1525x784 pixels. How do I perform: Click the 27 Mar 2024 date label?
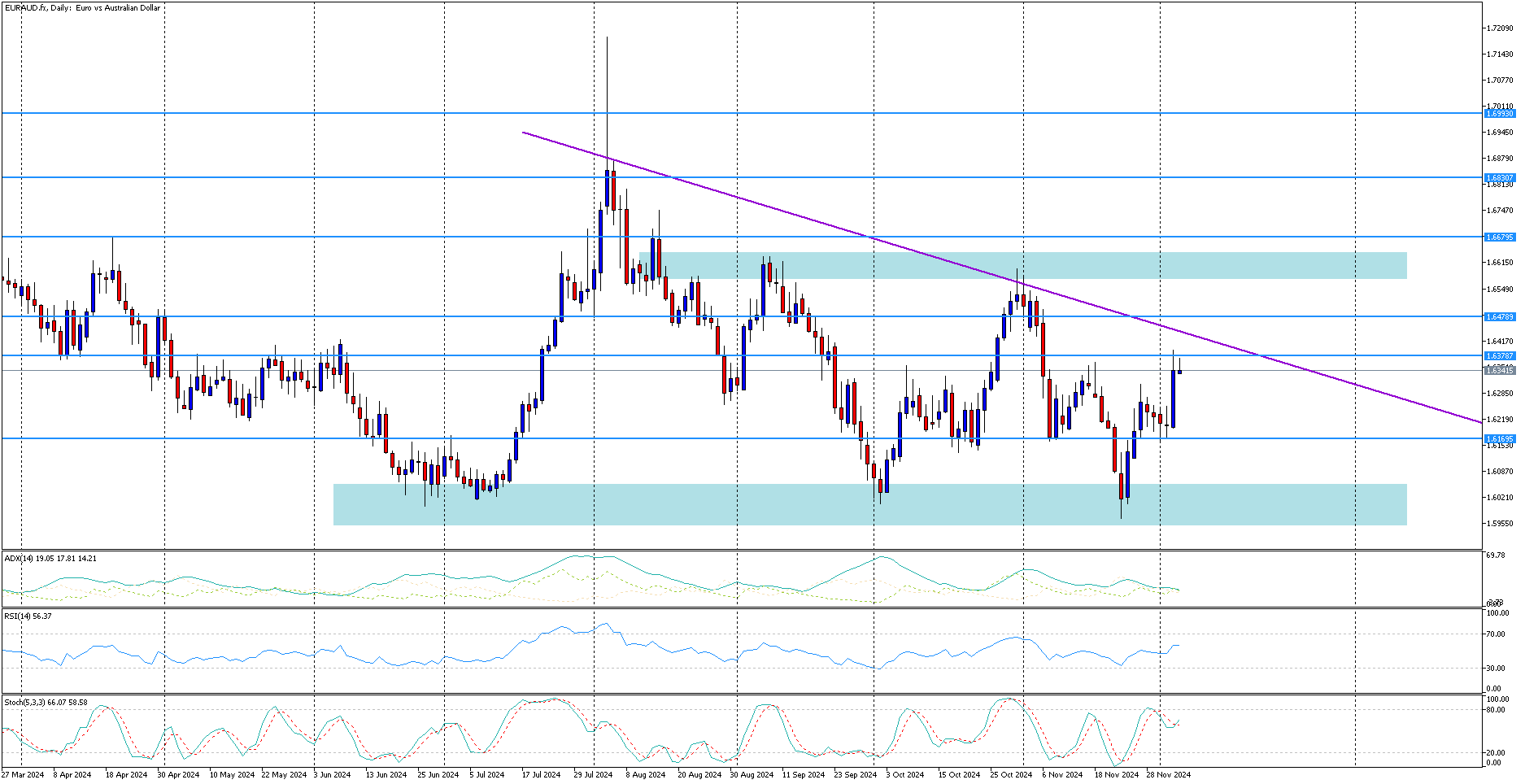[23, 775]
